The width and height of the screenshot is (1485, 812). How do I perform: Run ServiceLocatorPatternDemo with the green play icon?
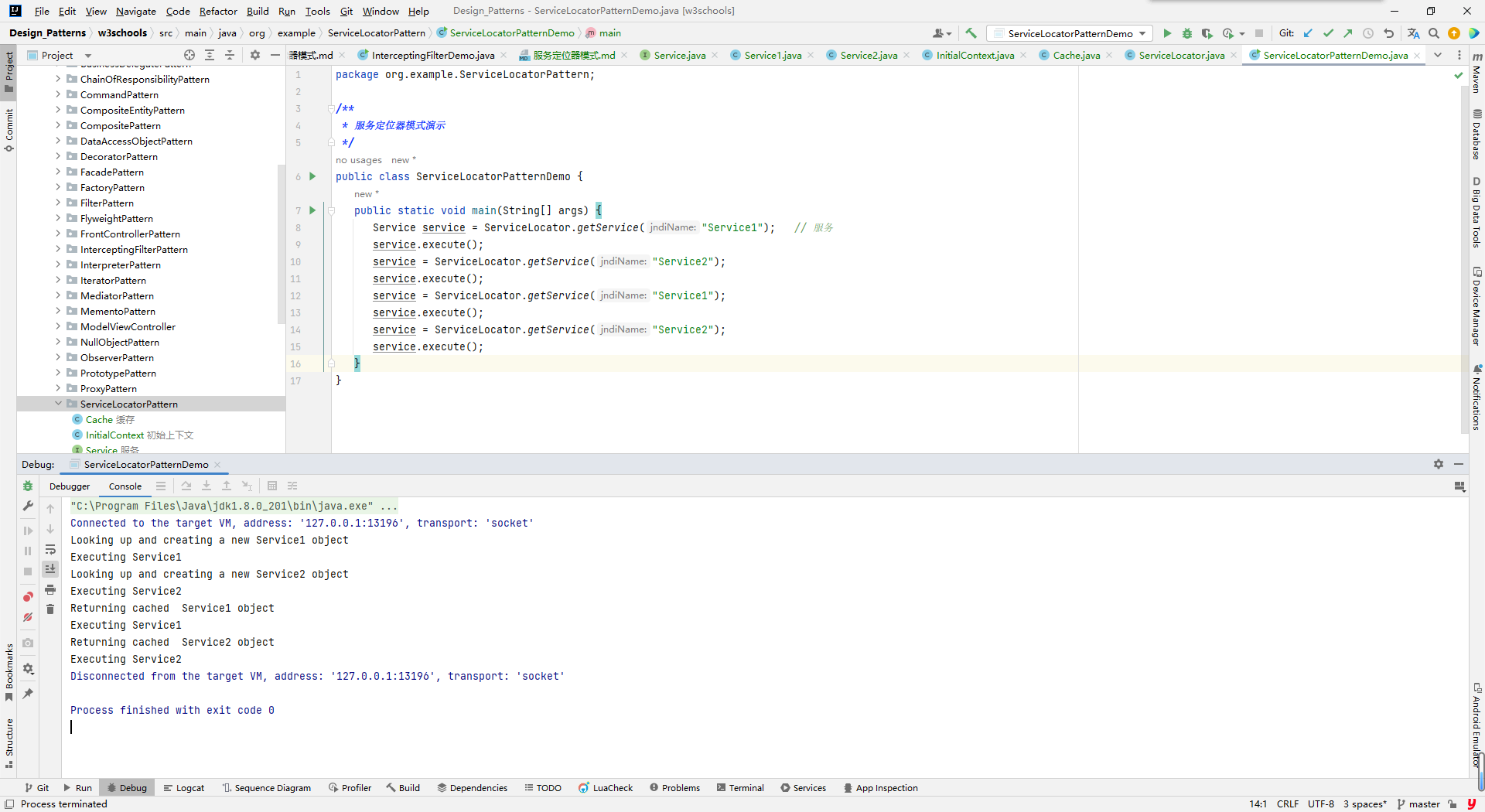pyautogui.click(x=1167, y=33)
